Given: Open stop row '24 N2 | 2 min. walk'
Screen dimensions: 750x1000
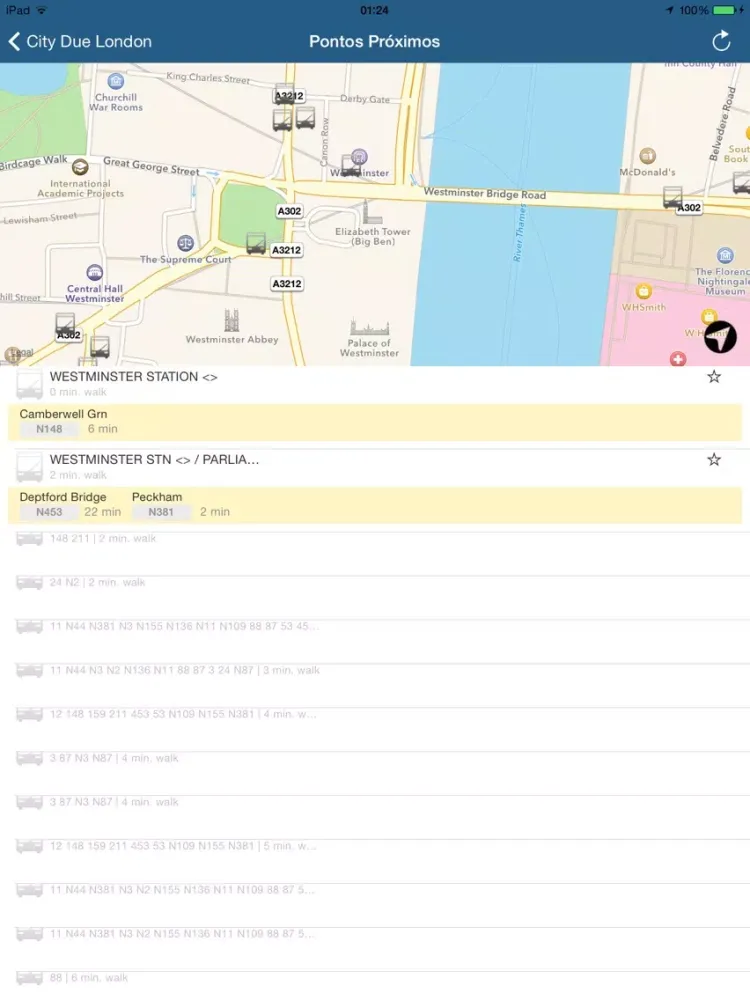Looking at the screenshot, I should pos(375,598).
